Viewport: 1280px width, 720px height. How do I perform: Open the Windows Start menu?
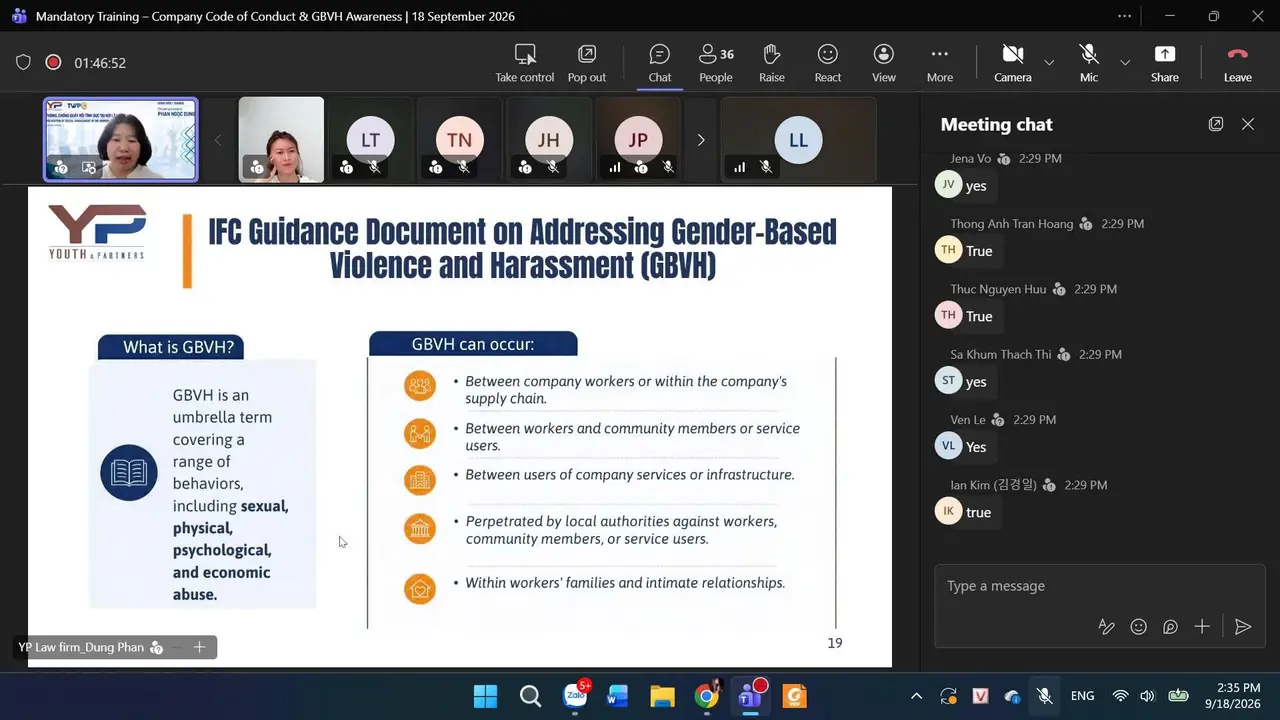point(485,696)
